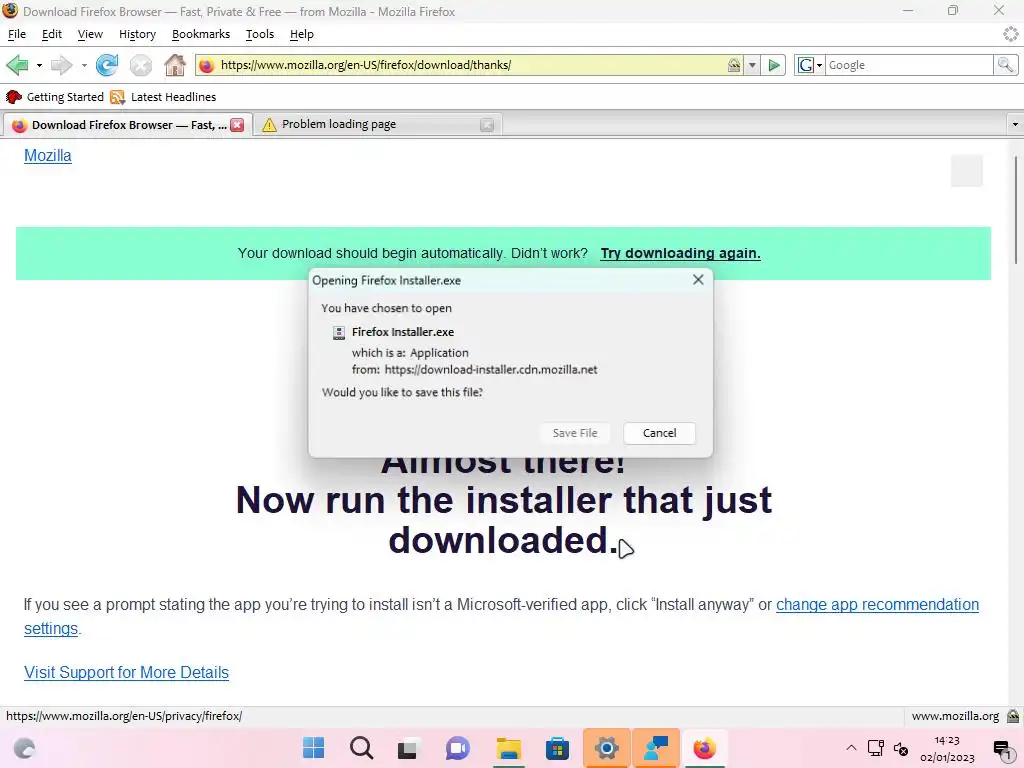Click the Firefox Installer.exe file icon
1024x768 pixels.
pos(338,332)
